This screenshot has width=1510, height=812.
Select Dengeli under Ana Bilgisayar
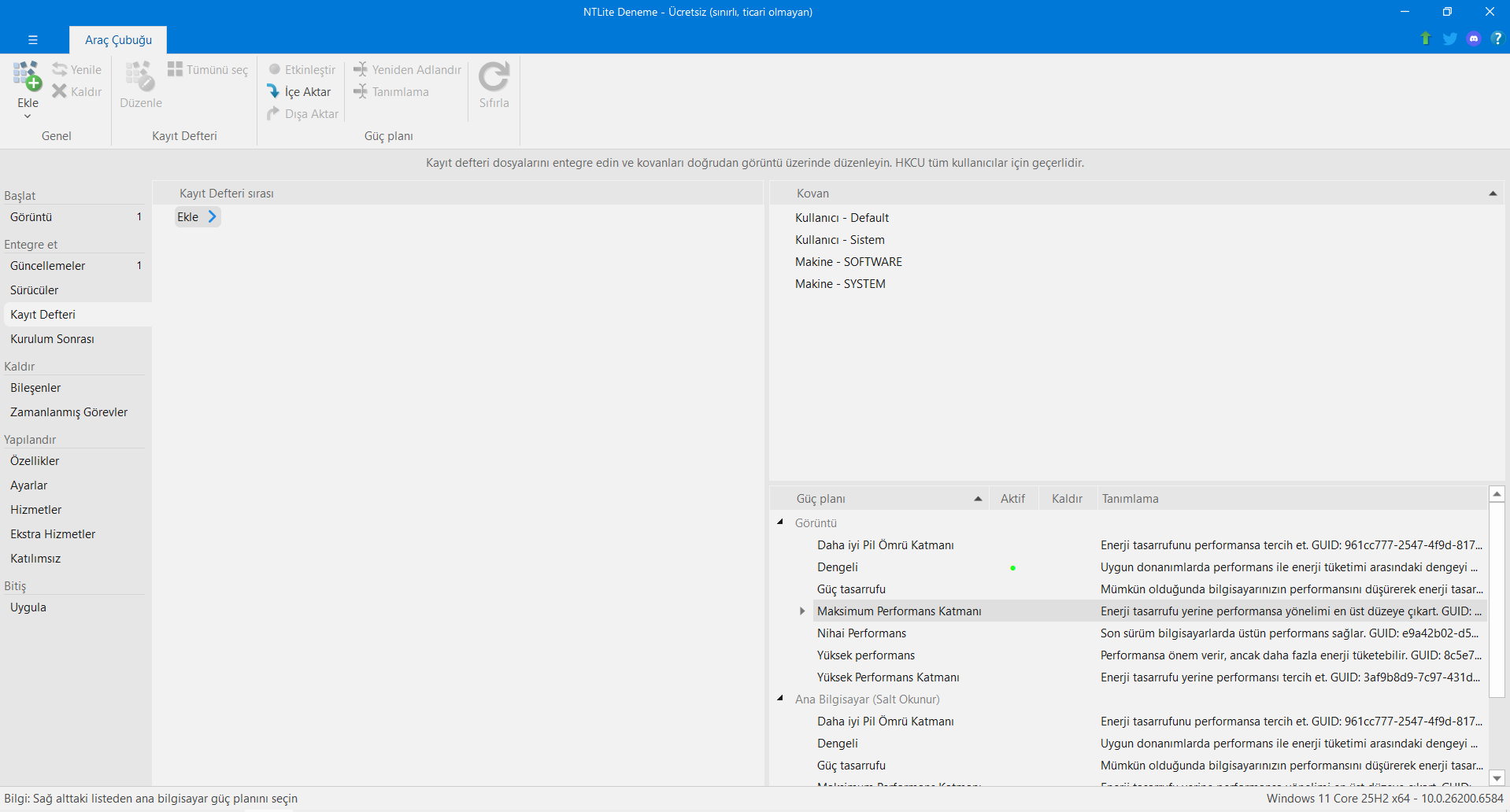[837, 744]
